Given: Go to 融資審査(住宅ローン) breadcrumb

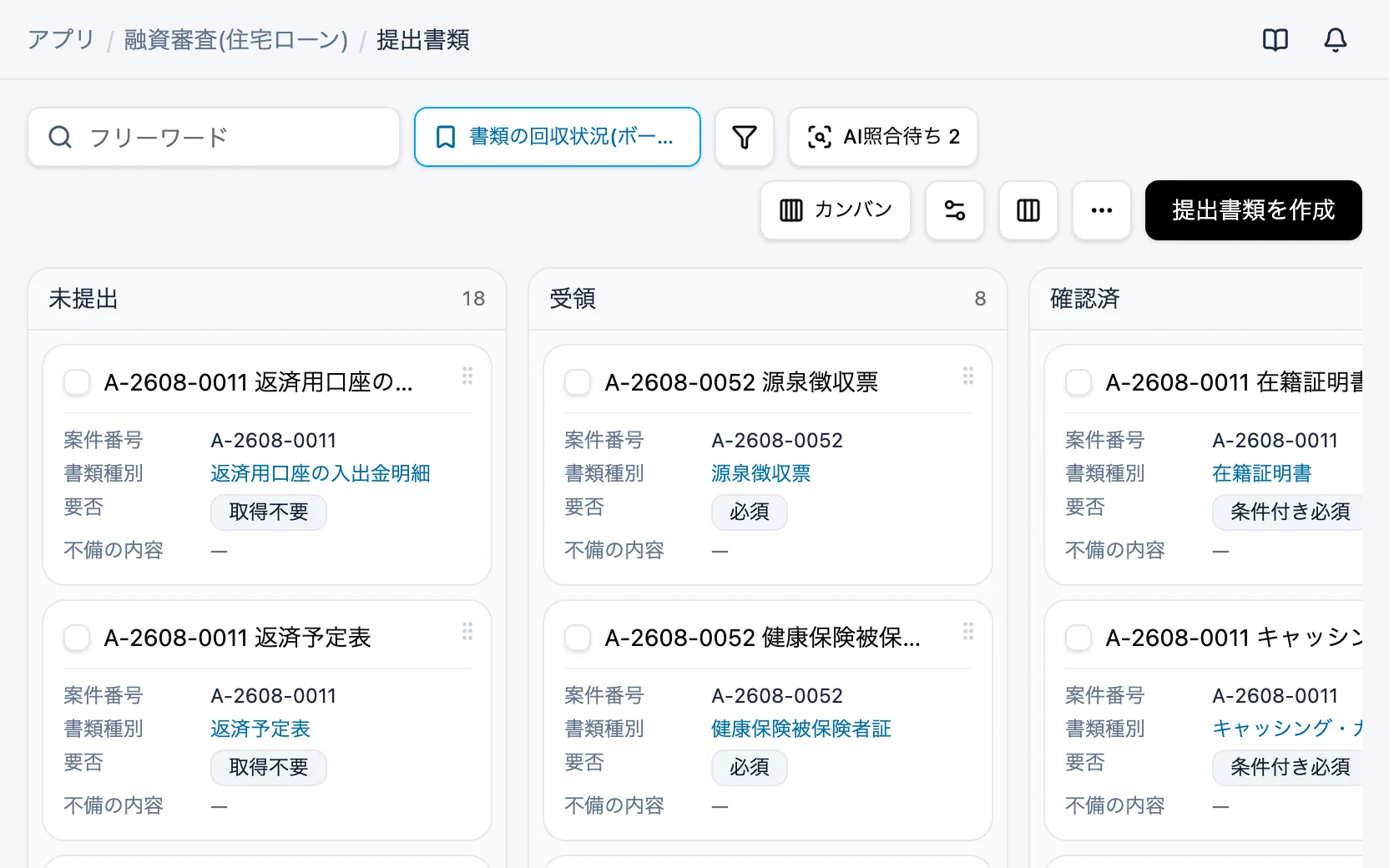Looking at the screenshot, I should pos(236,39).
